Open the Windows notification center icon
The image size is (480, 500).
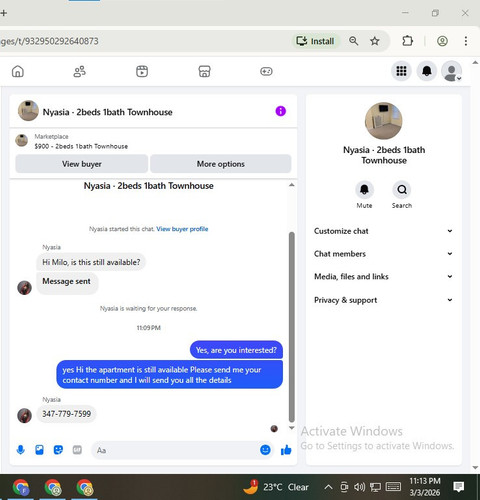[x=459, y=487]
